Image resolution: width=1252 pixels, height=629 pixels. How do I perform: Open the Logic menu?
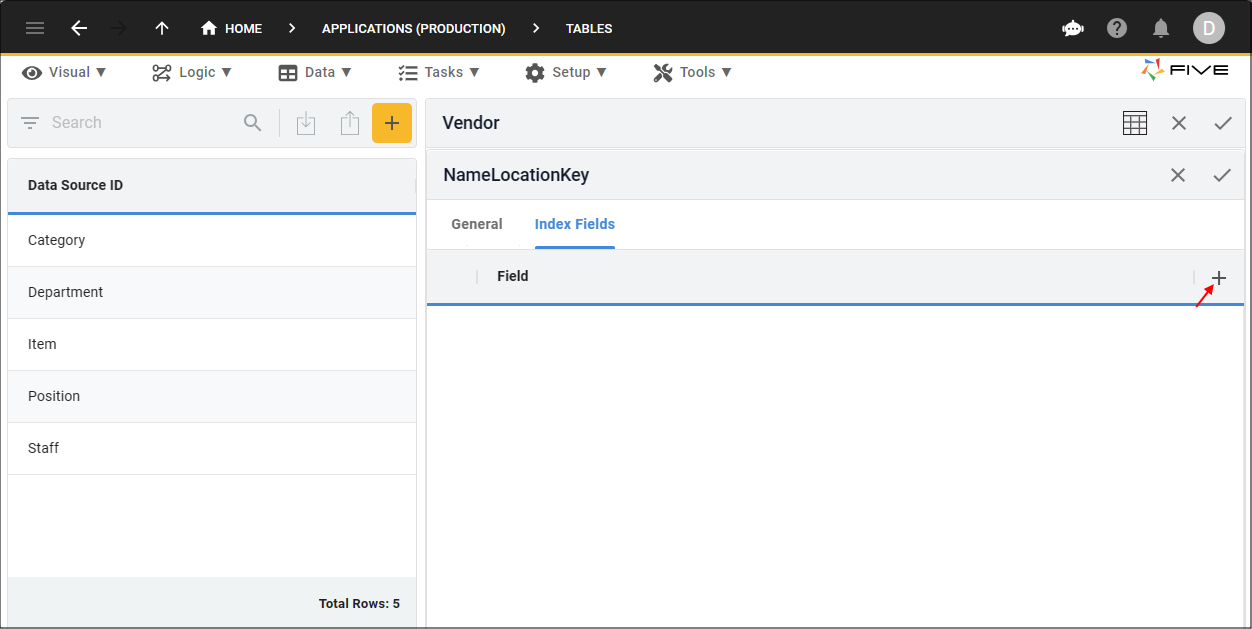point(192,72)
